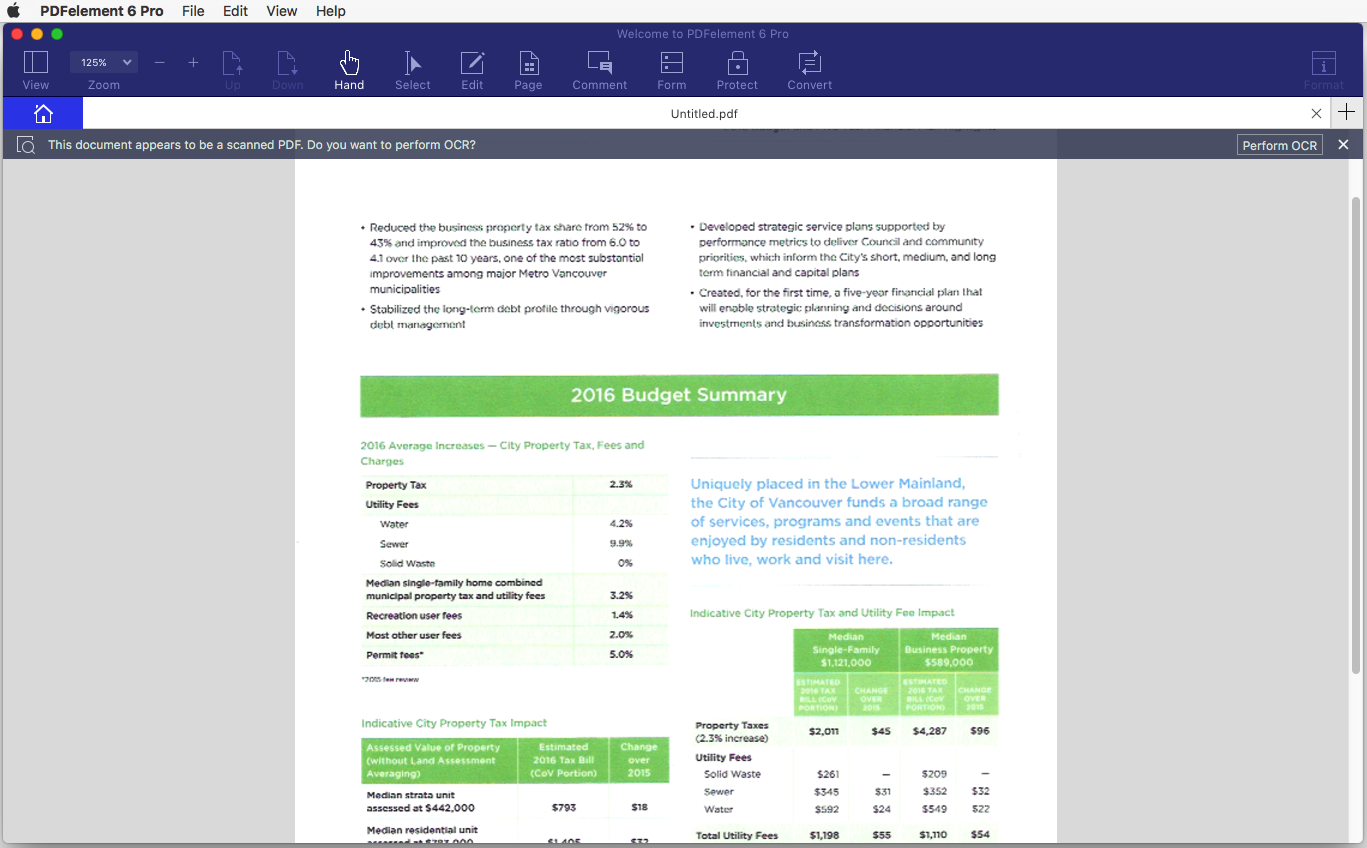This screenshot has height=848, width=1367.
Task: Open the Help menu
Action: 330,11
